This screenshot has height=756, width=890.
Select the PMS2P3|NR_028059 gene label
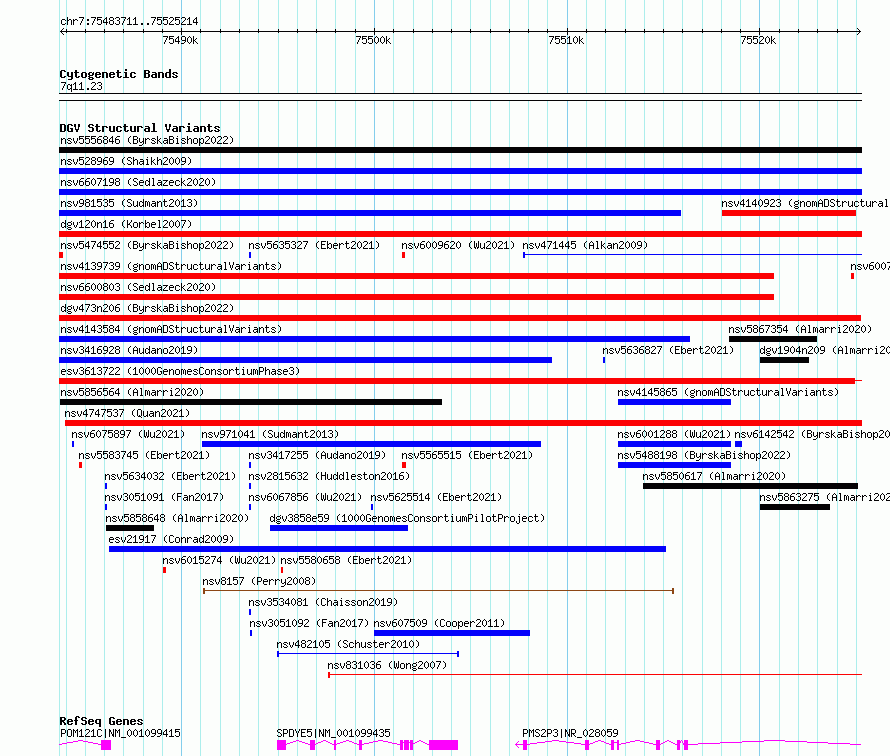570,733
